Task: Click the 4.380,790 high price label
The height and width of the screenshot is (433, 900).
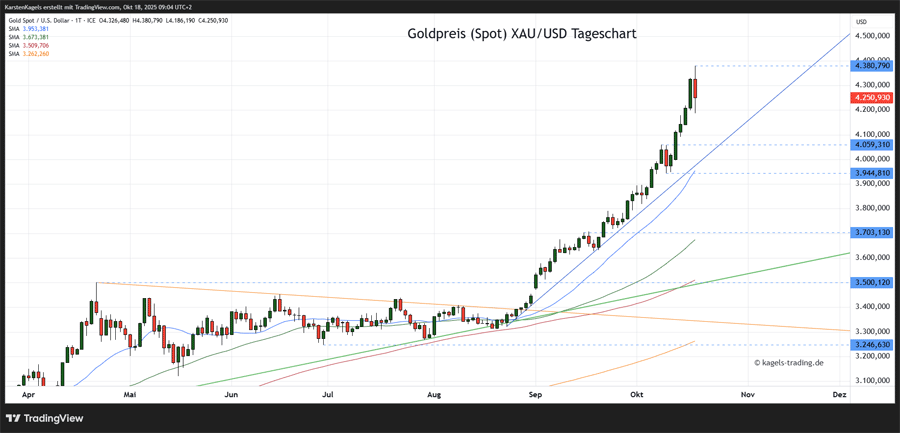Action: (869, 66)
